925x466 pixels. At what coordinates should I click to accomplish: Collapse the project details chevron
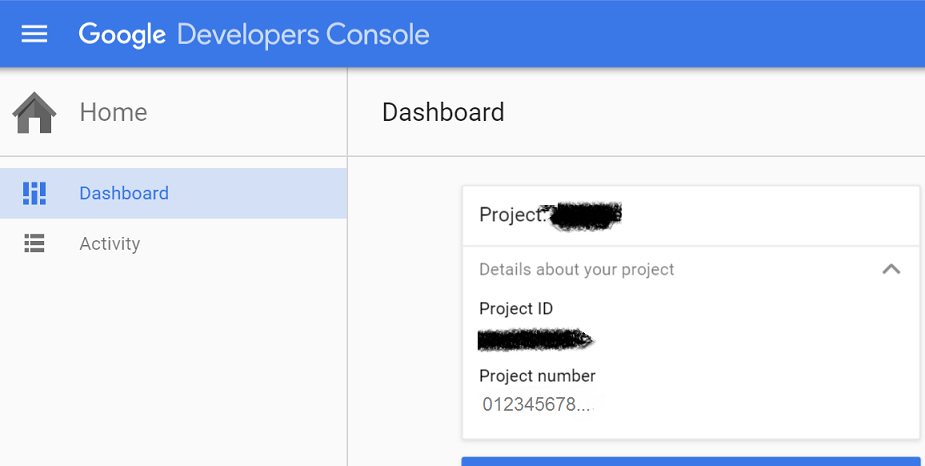pos(891,269)
